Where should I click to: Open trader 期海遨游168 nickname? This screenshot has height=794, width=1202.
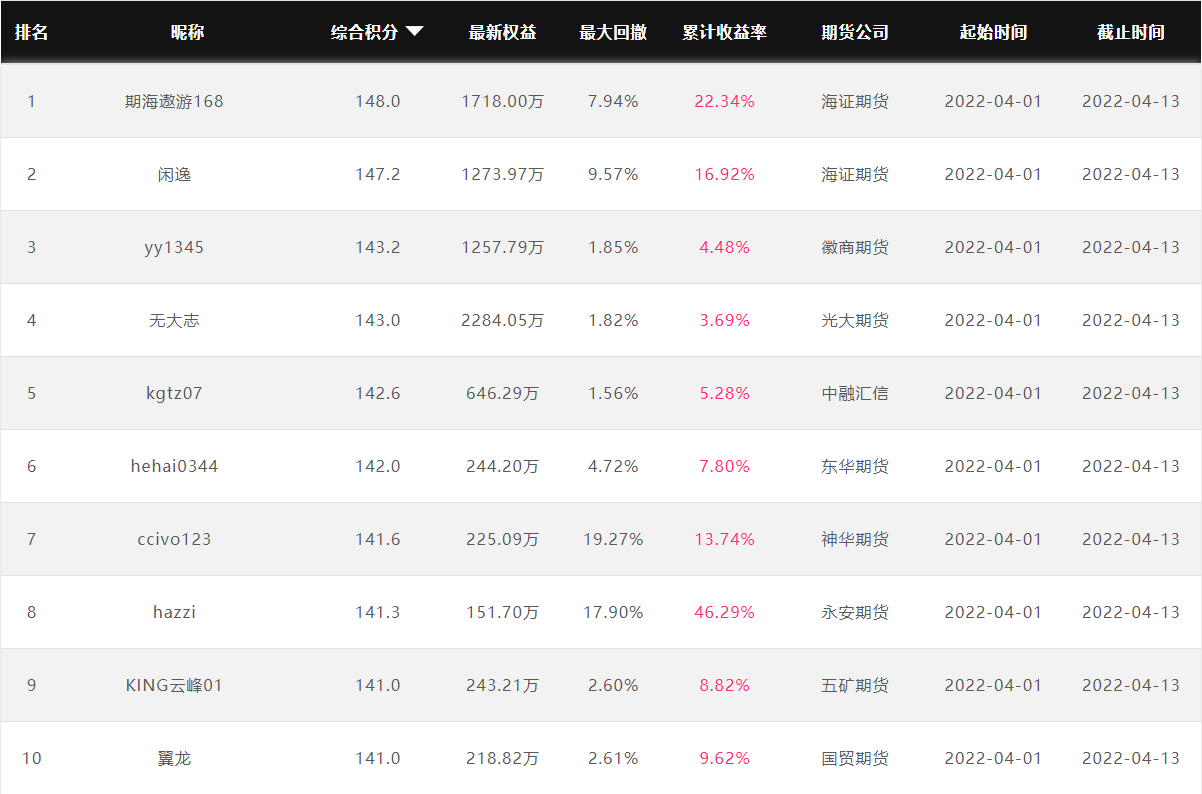174,101
